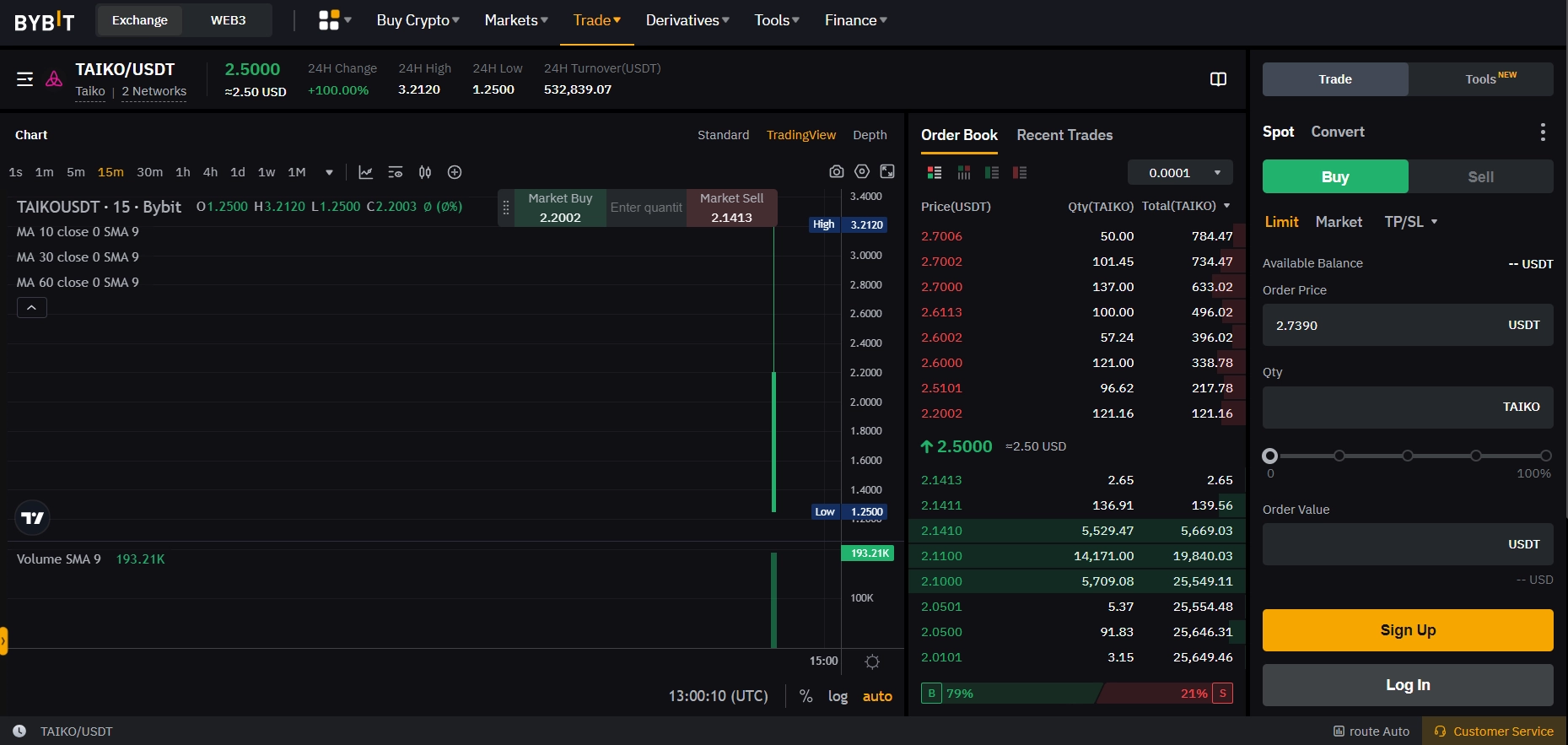
Task: Expand the Markets menu
Action: [x=516, y=20]
